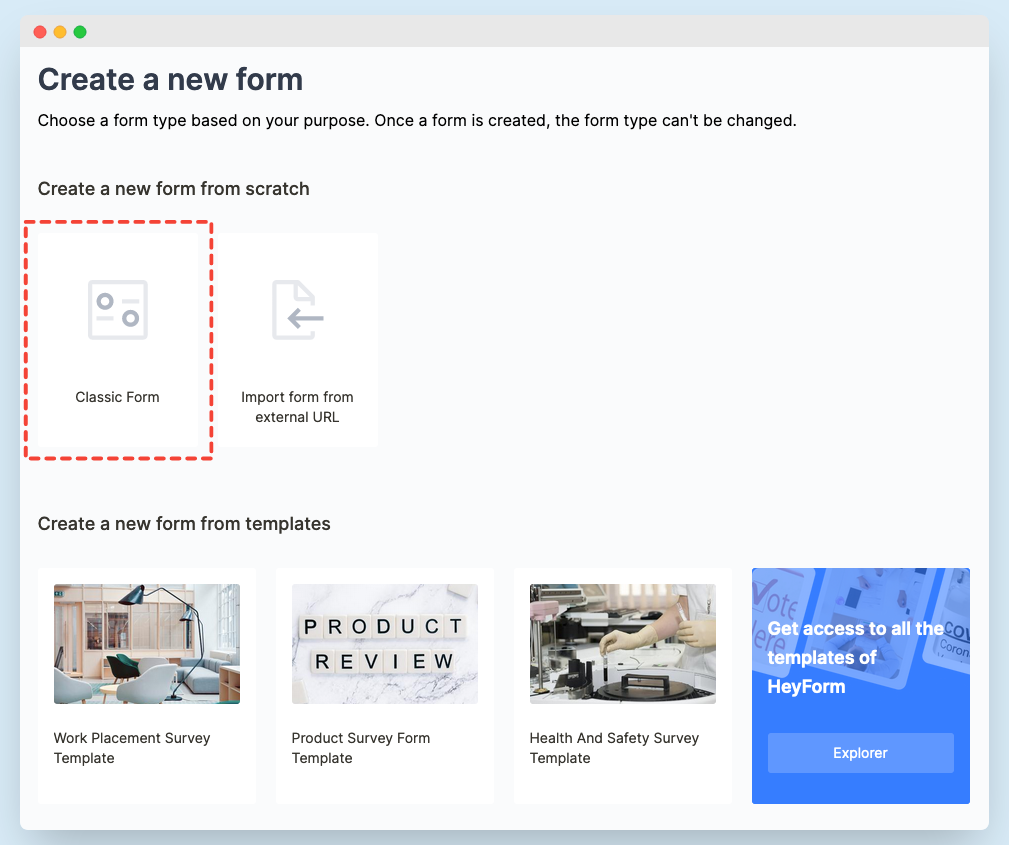Close the window with the red button
This screenshot has height=845, width=1009.
tap(40, 32)
